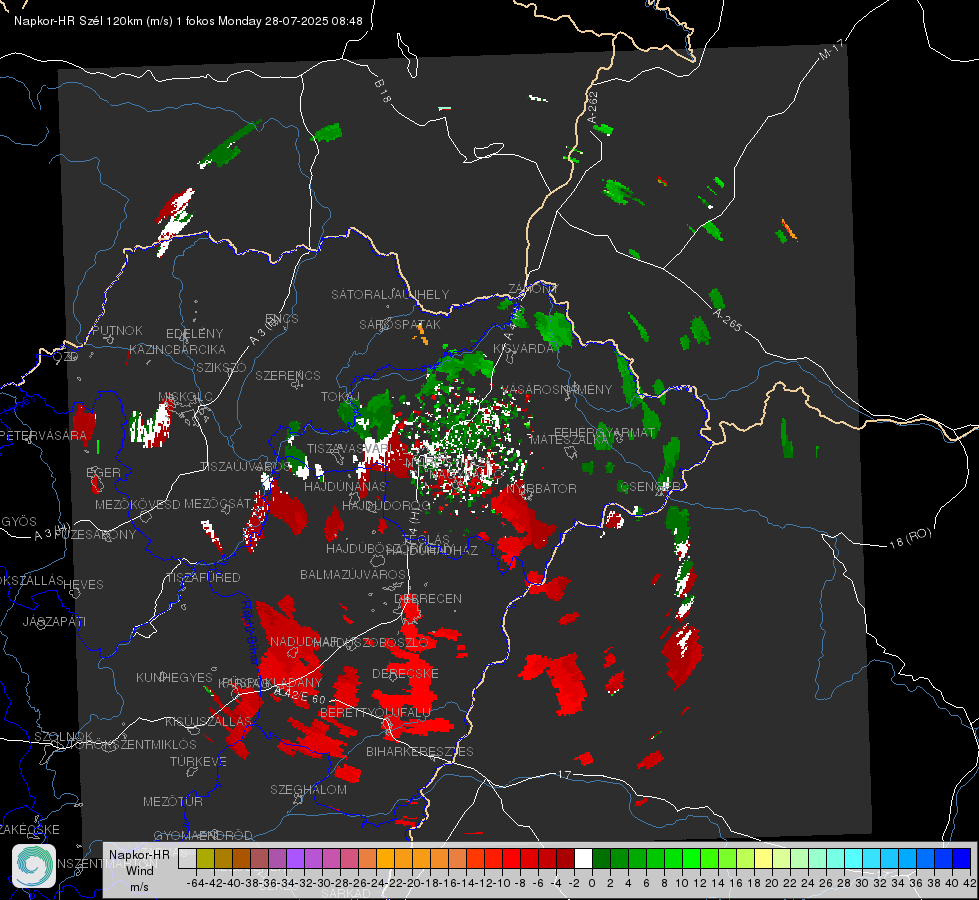Click the B18 road label
This screenshot has width=979, height=900.
point(383,91)
